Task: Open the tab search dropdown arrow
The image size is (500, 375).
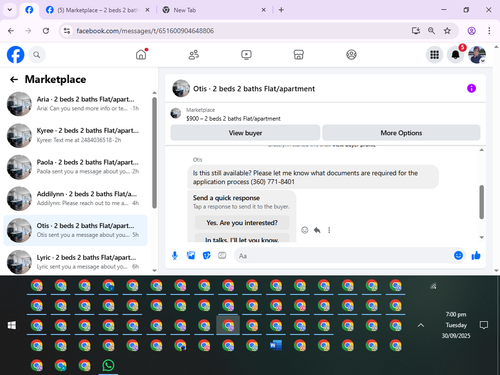Action: pos(10,10)
